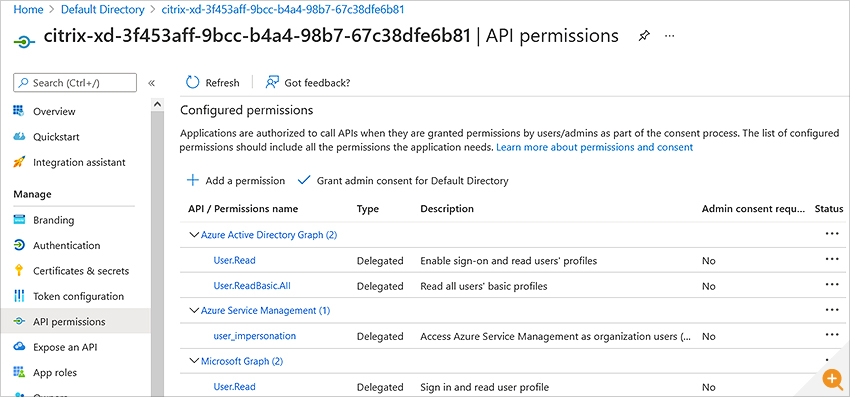This screenshot has height=397, width=850.
Task: Click the Search (Ctrl+/) input field
Action: click(x=75, y=83)
